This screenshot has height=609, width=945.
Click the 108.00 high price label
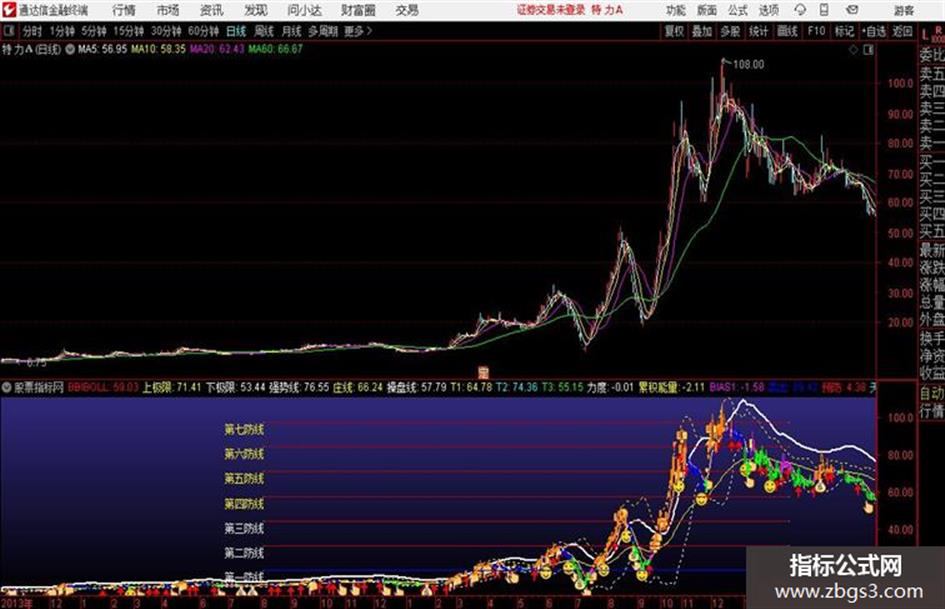tap(748, 65)
